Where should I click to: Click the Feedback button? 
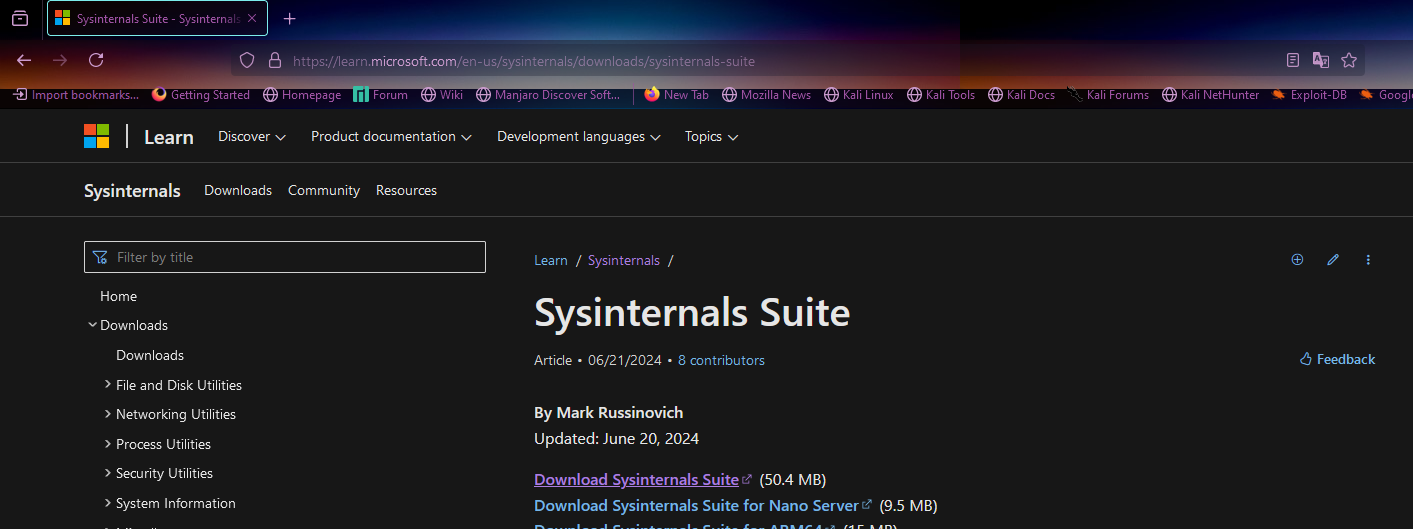pyautogui.click(x=1337, y=359)
